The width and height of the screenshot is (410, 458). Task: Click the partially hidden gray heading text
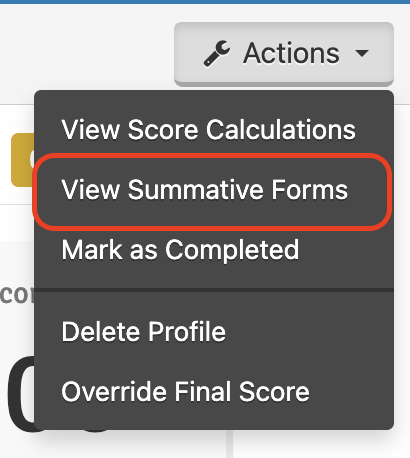point(17,295)
